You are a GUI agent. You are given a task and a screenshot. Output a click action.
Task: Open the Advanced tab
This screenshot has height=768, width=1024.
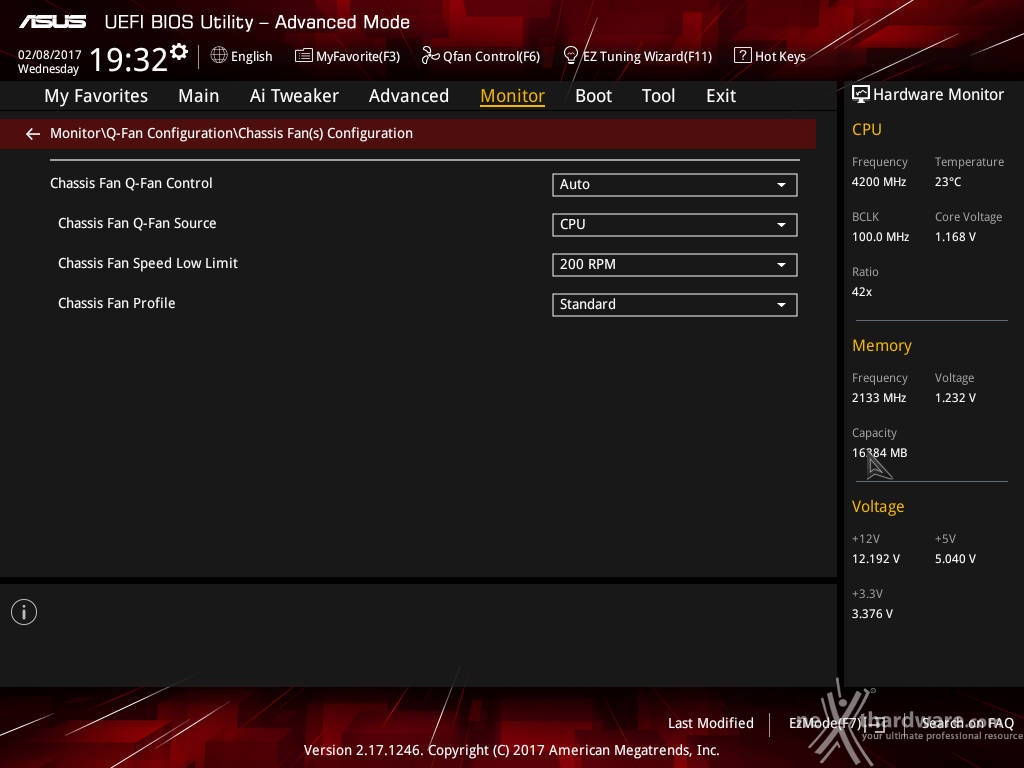point(409,96)
